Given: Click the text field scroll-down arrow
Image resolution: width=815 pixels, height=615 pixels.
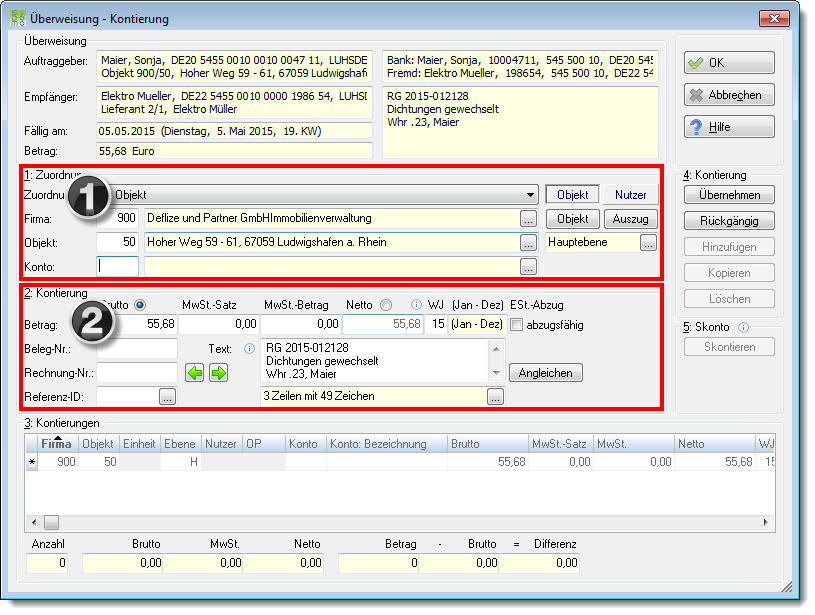Looking at the screenshot, I should 496,373.
